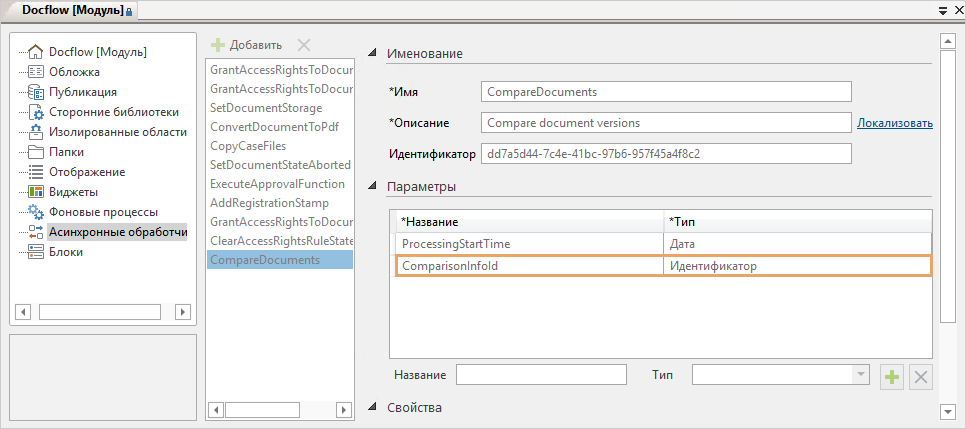Collapse the Именование section
This screenshot has height=429, width=966.
tap(373, 53)
